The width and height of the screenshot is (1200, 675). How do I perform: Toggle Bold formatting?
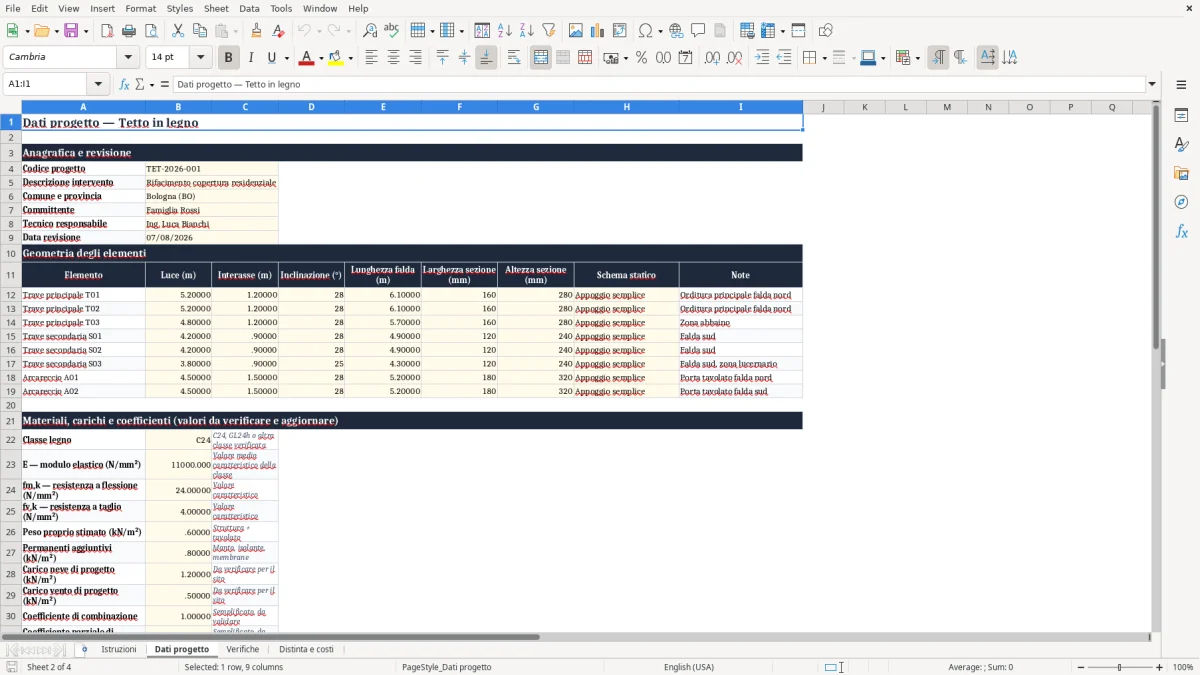coord(229,58)
